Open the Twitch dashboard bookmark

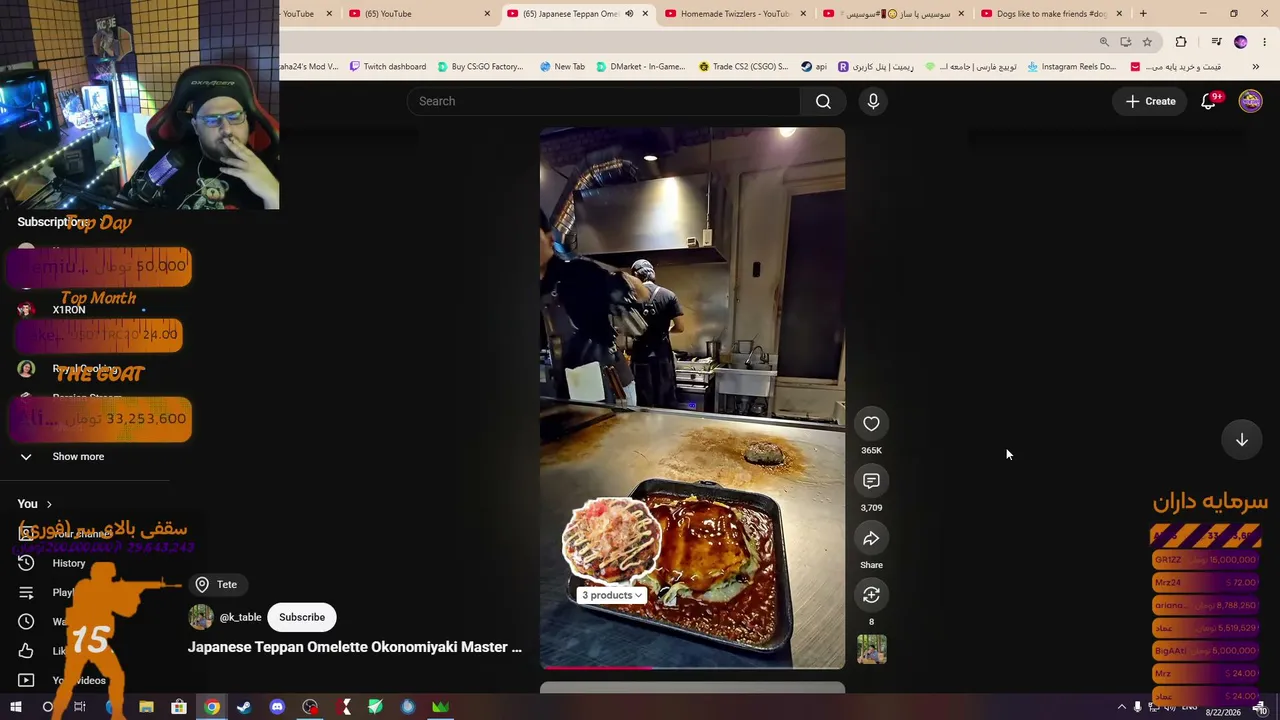pos(388,67)
